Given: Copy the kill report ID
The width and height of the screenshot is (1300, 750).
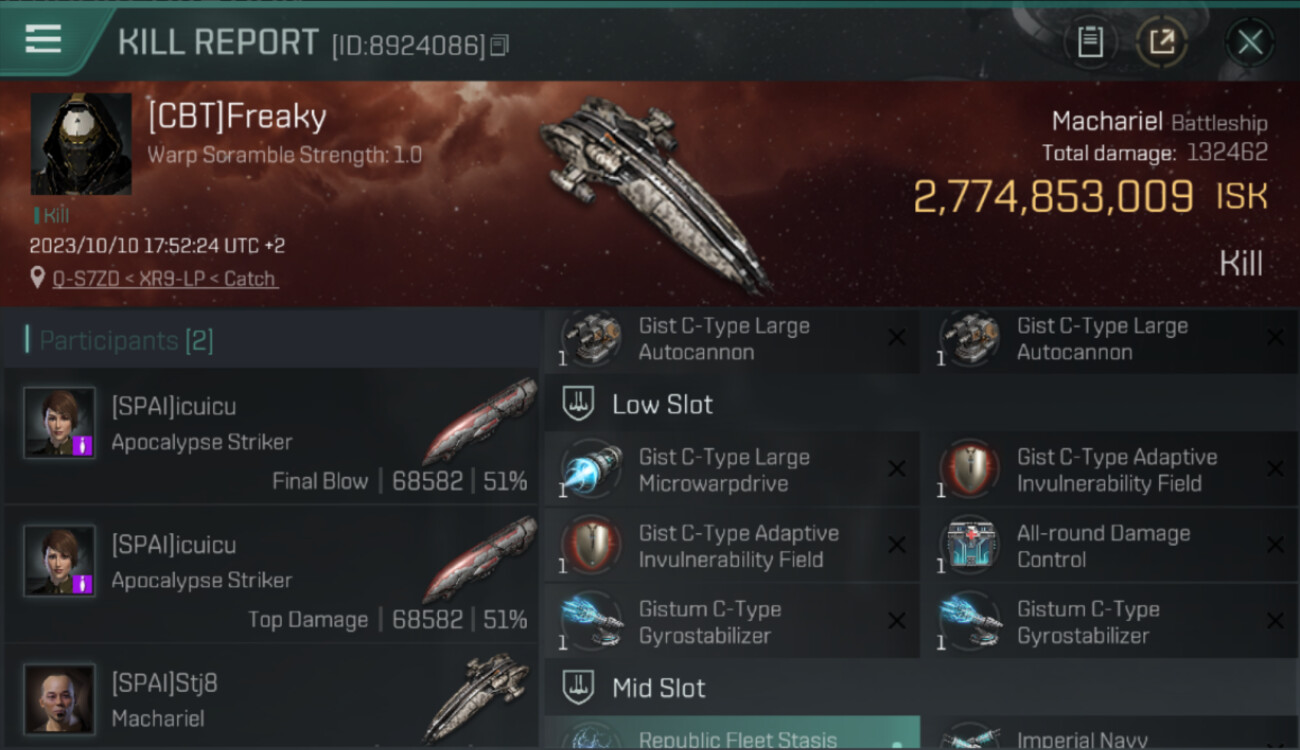Looking at the screenshot, I should click(498, 45).
